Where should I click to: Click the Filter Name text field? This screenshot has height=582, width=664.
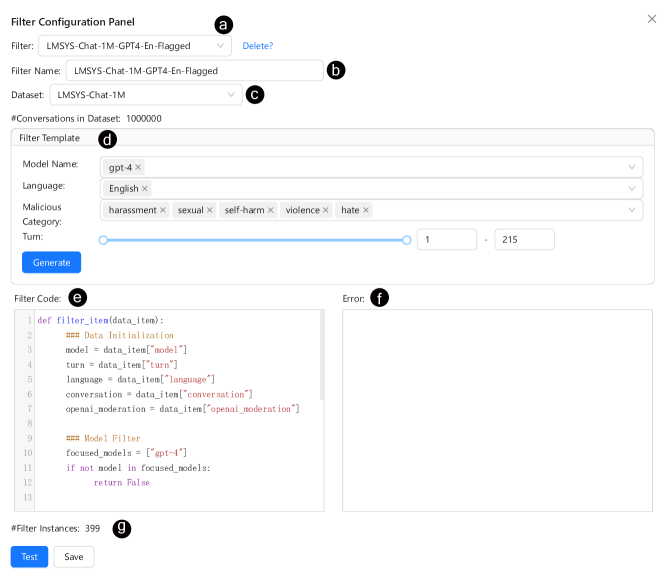[194, 71]
